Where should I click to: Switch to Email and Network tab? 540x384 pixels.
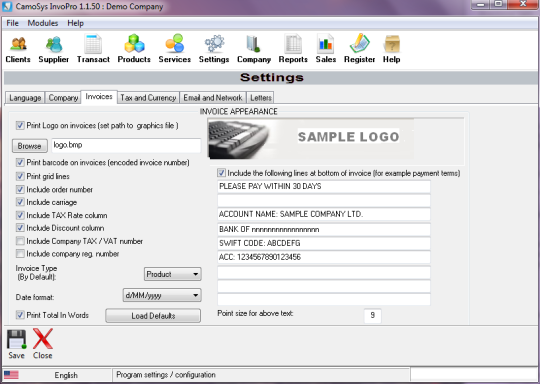coord(213,98)
